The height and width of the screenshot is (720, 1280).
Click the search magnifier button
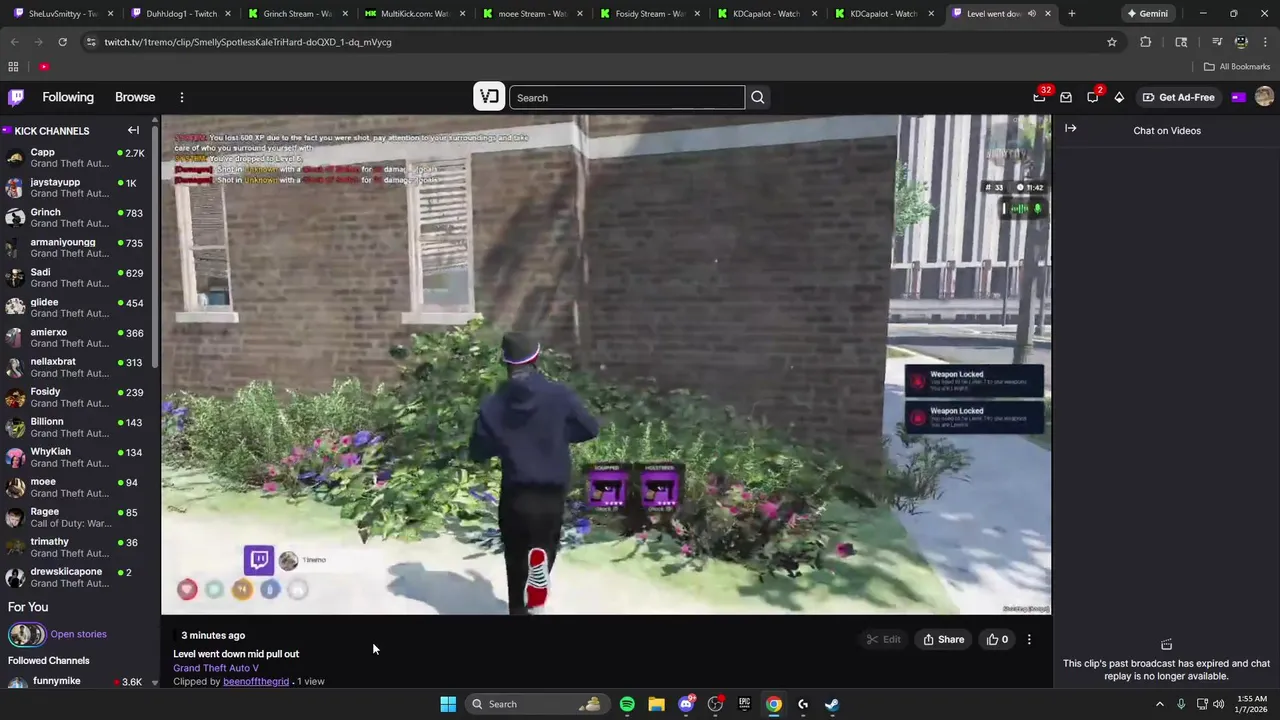(x=758, y=97)
